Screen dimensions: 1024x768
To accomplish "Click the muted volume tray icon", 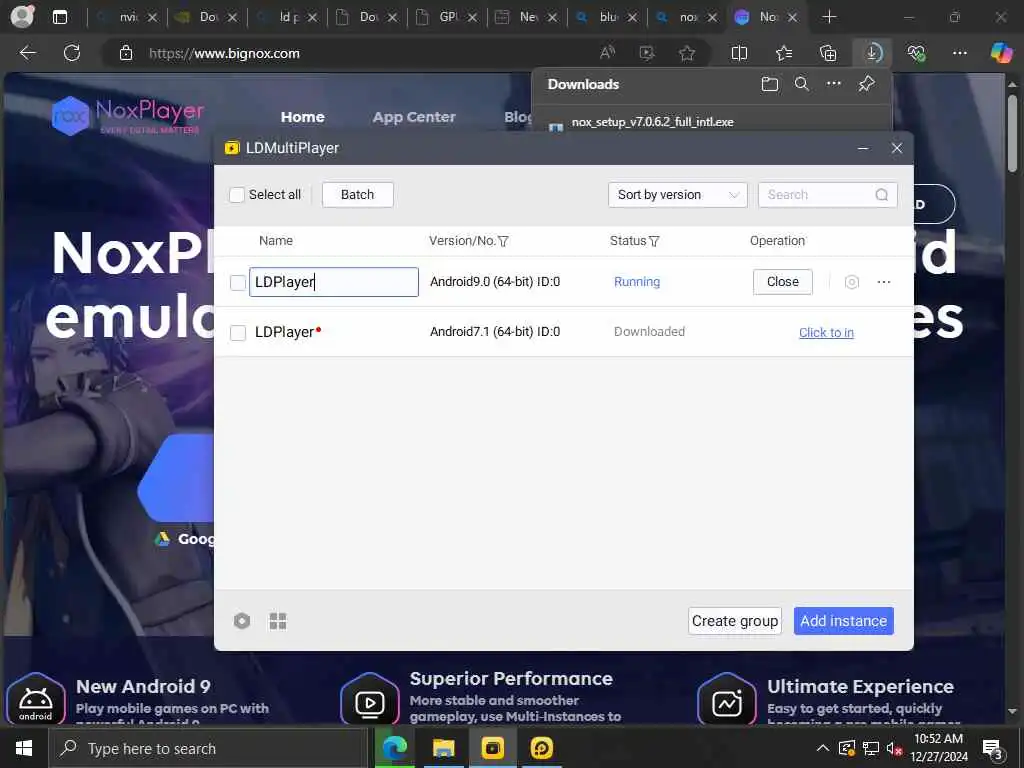I will (x=894, y=748).
